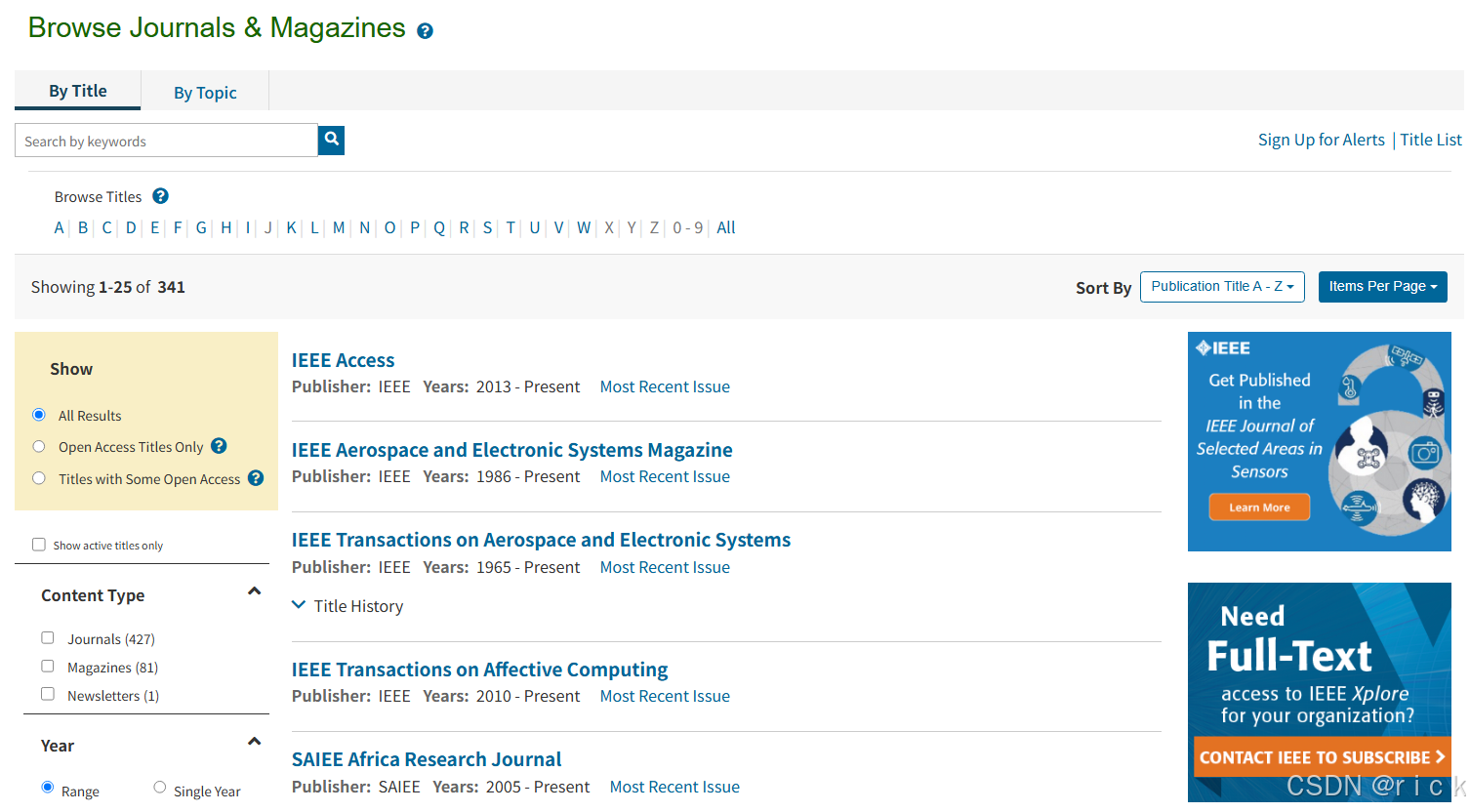Open the Title List link
The width and height of the screenshot is (1470, 812).
(x=1431, y=140)
